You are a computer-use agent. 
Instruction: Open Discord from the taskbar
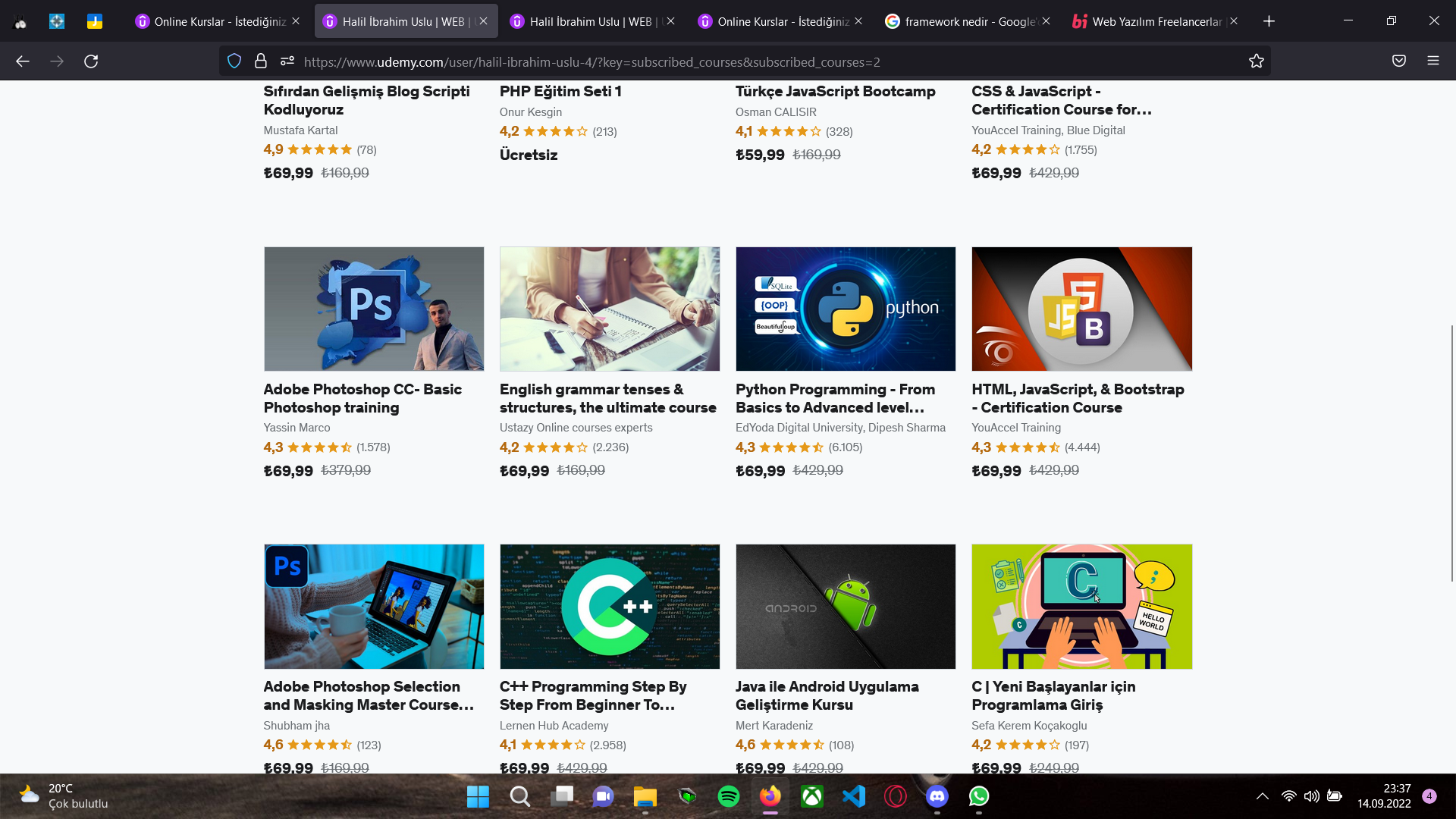(937, 796)
